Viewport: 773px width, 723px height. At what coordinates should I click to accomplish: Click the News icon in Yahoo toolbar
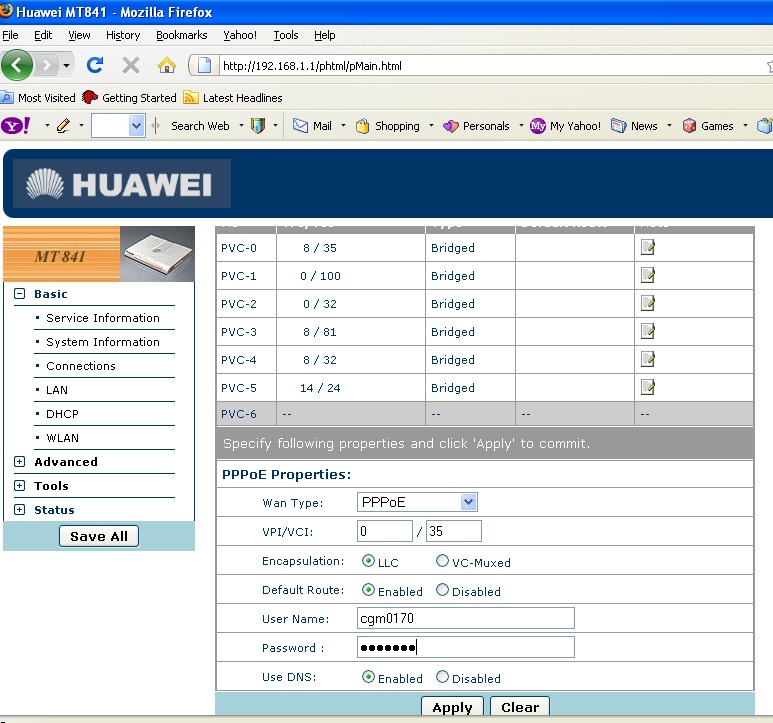(x=618, y=126)
